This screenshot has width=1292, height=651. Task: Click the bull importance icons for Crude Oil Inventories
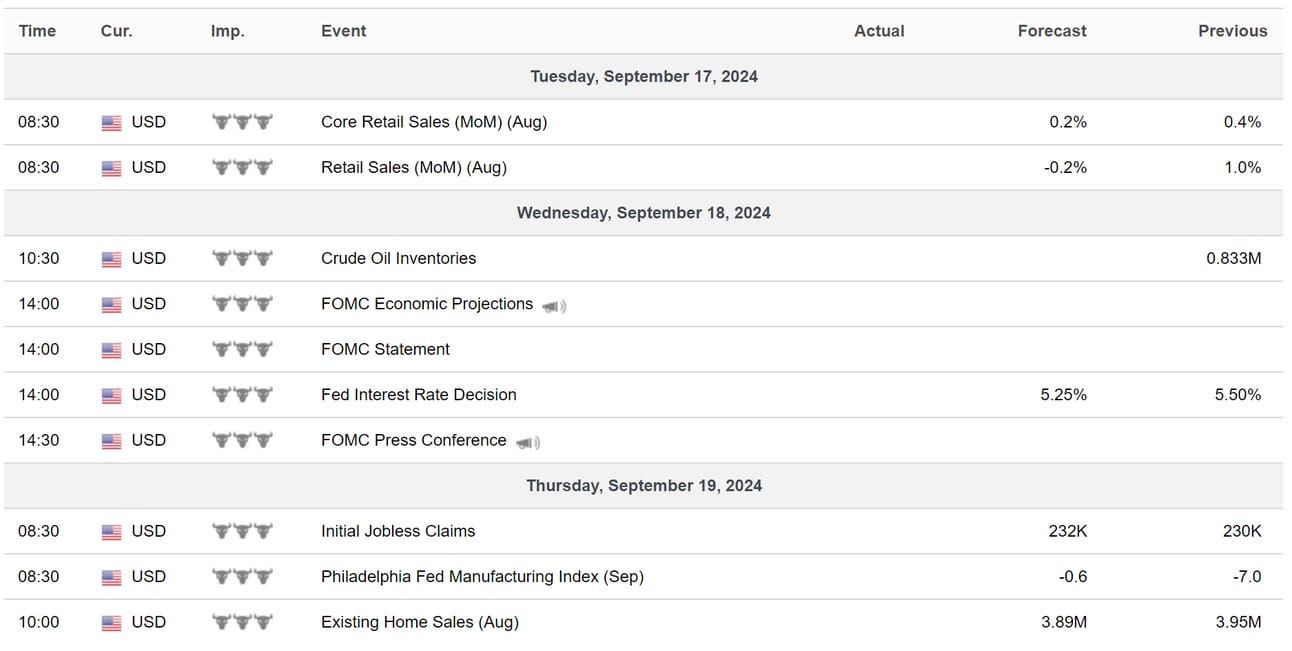point(242,258)
